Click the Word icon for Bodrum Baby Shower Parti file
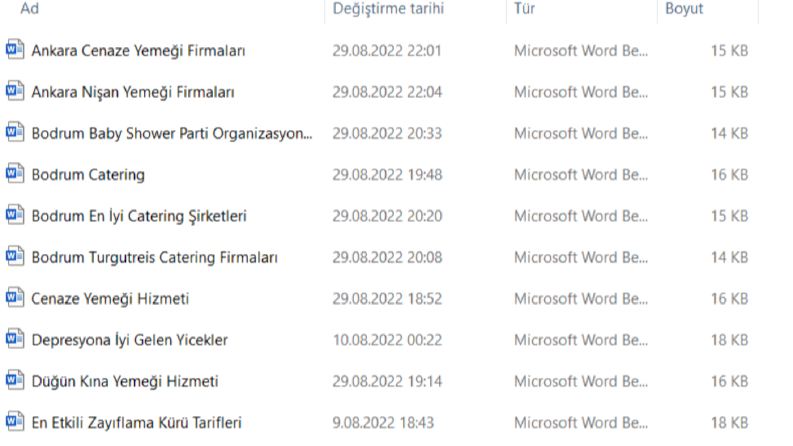 pyautogui.click(x=15, y=132)
